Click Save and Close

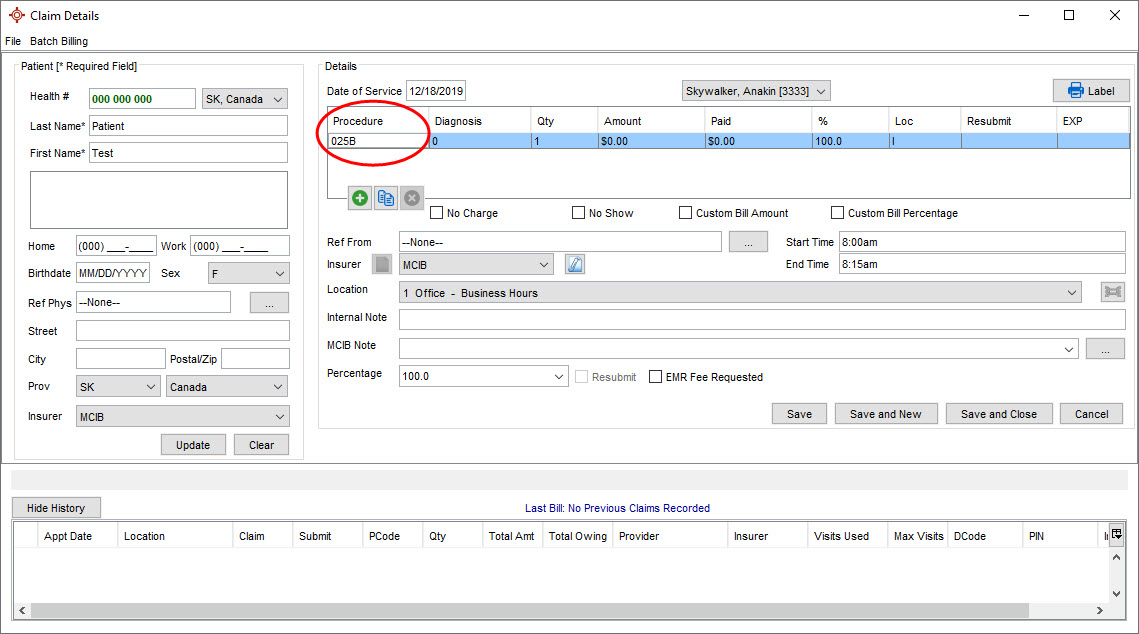(999, 413)
